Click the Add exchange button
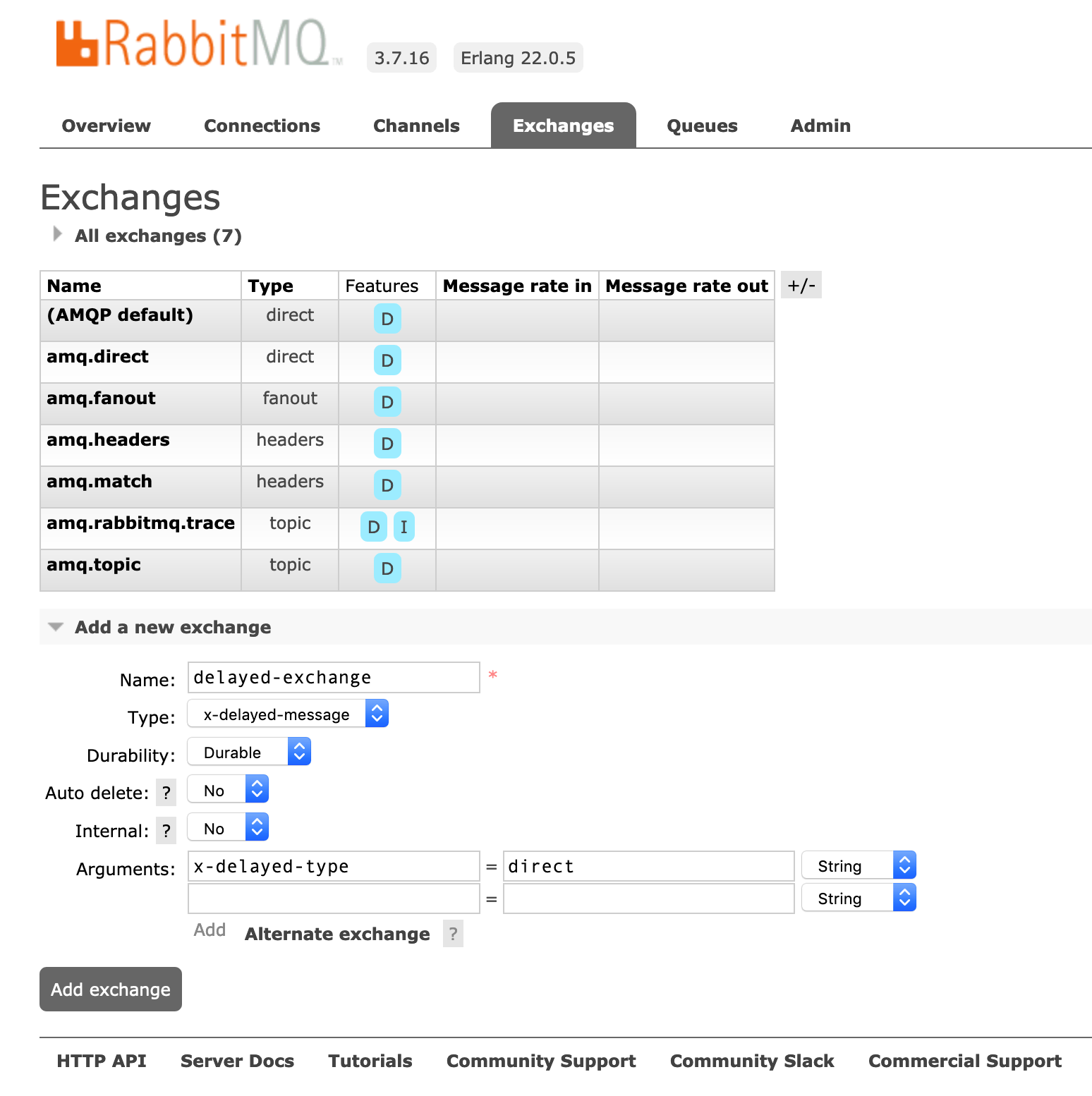Image resolution: width=1092 pixels, height=1096 pixels. [x=111, y=990]
